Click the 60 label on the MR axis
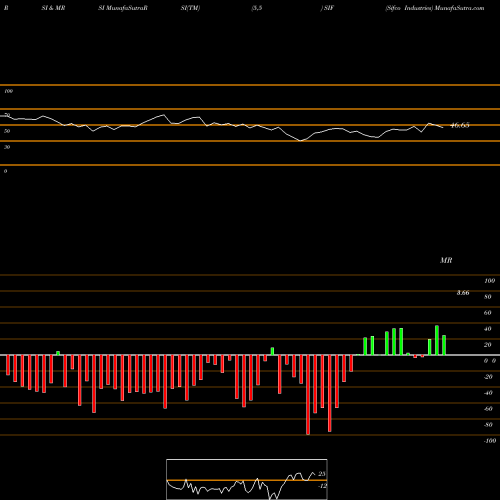500x500 pixels. click(x=488, y=313)
